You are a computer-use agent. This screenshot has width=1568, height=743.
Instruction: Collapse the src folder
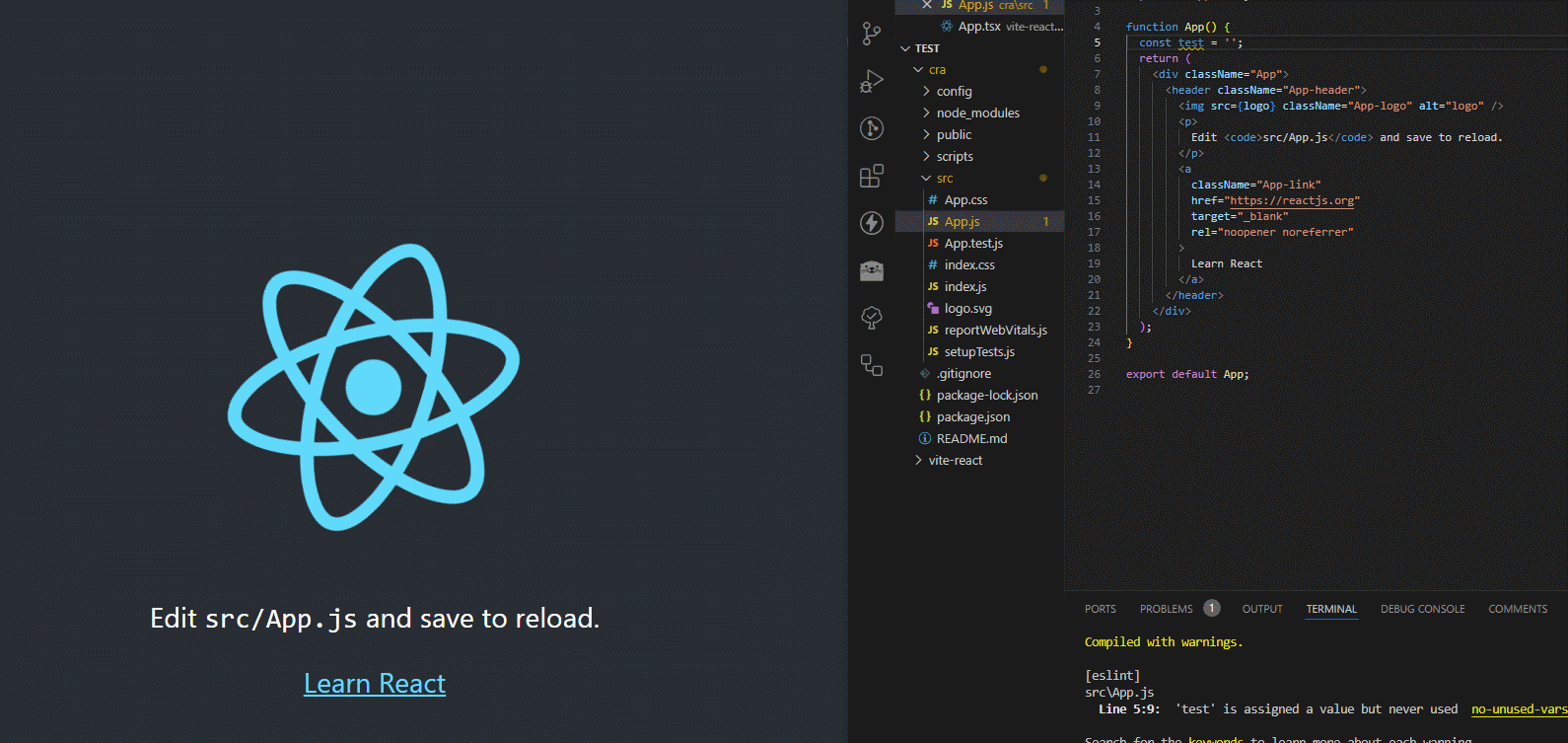(x=944, y=179)
